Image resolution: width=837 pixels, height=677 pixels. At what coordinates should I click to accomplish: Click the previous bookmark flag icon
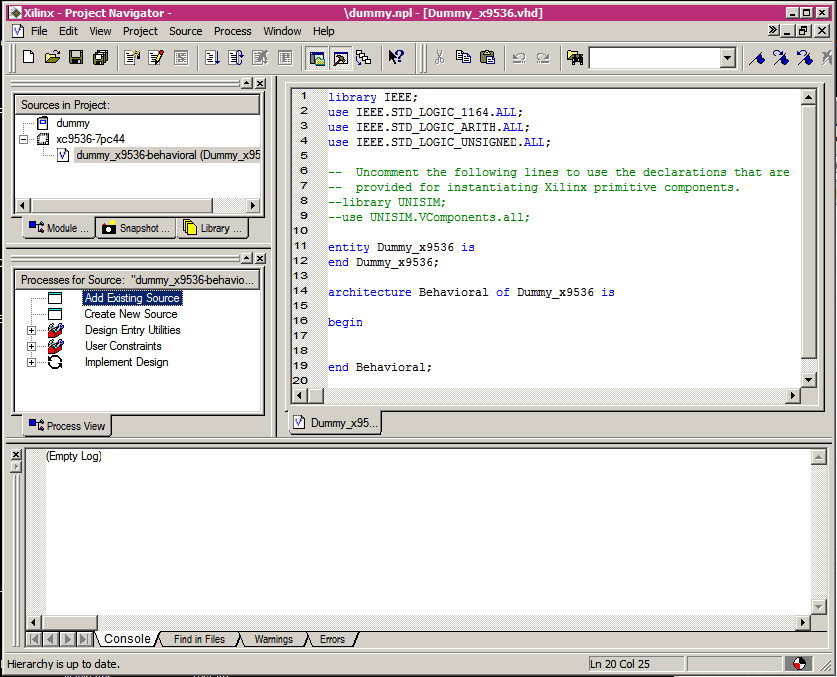805,57
